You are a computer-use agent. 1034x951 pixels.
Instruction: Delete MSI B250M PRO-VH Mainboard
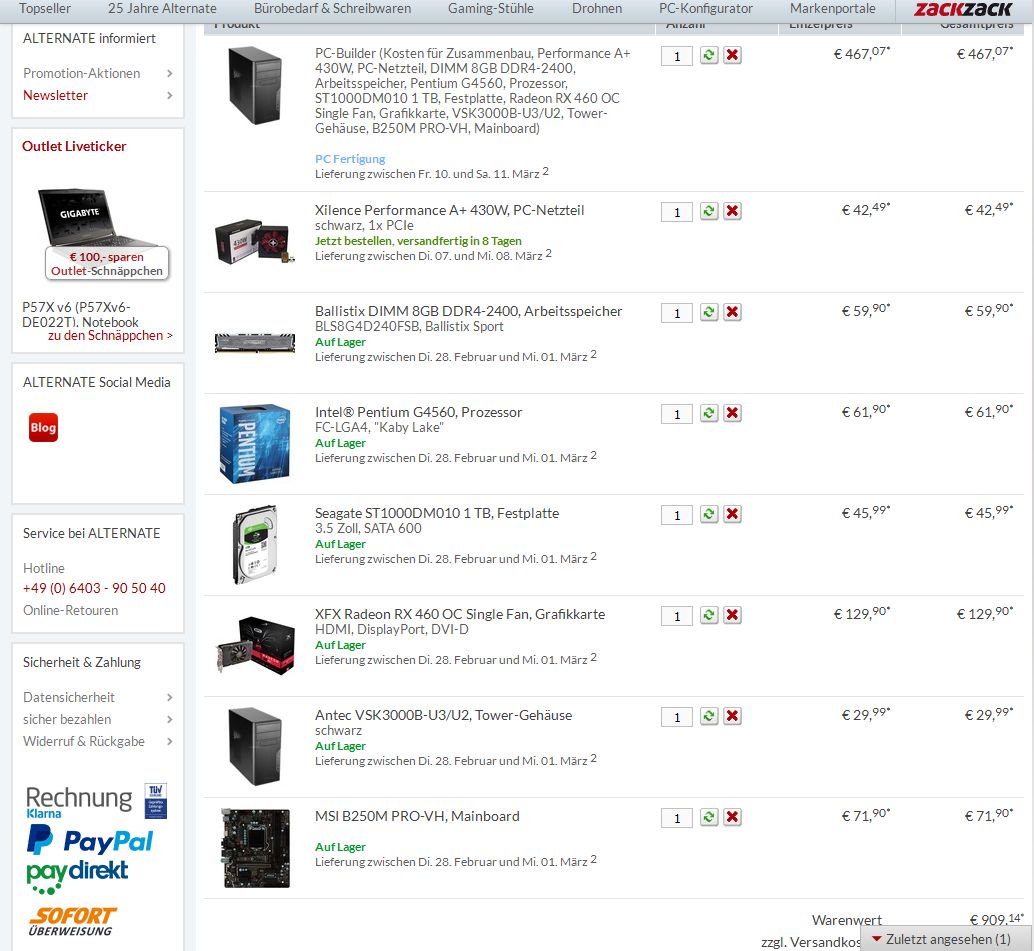click(x=733, y=817)
